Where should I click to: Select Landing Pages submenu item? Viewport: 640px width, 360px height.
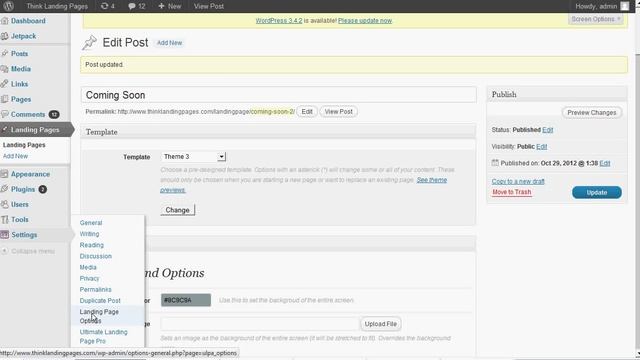point(24,145)
